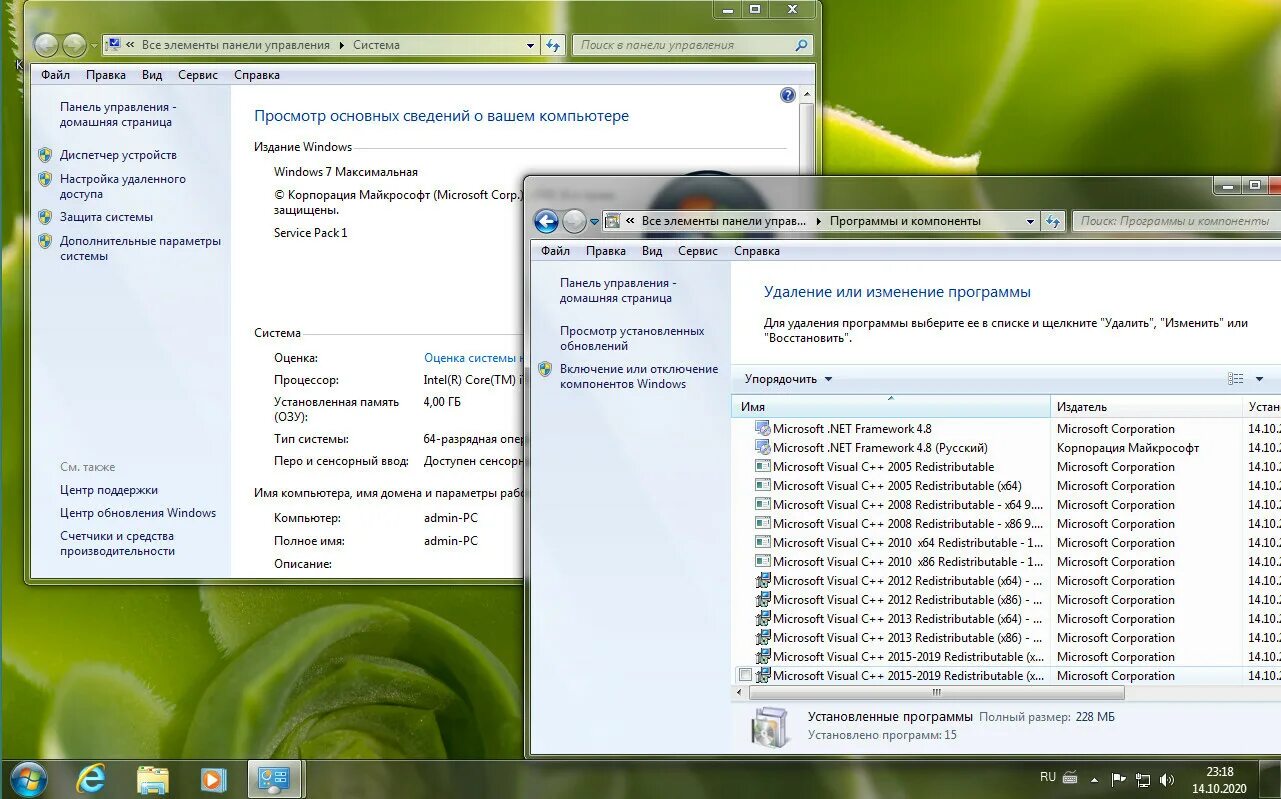Viewport: 1281px width, 799px height.
Task: Click icon of Visual C++ 2005 Redistributable (x64)
Action: pos(763,486)
